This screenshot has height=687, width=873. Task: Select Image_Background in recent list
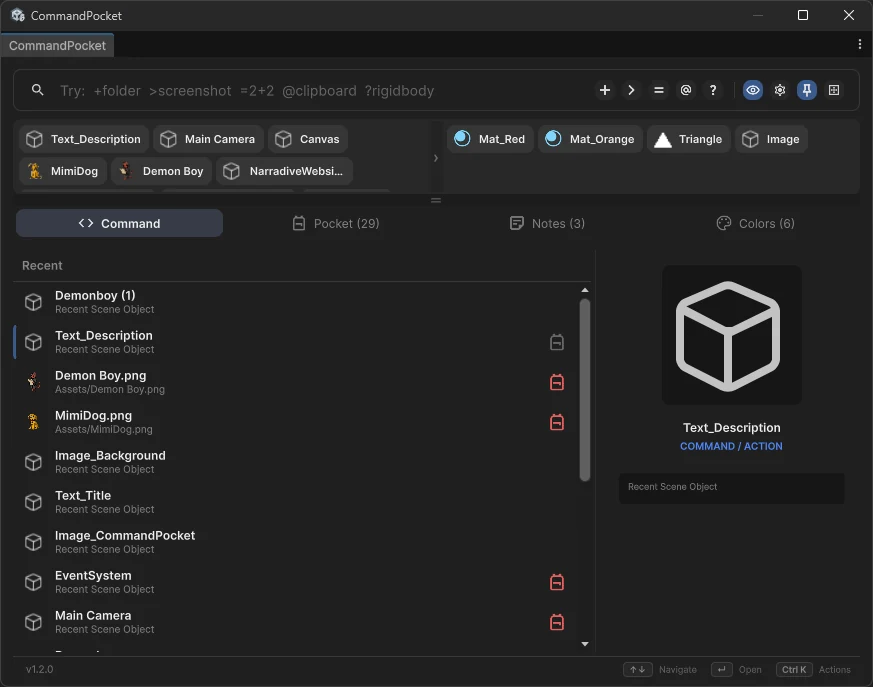[x=295, y=462]
